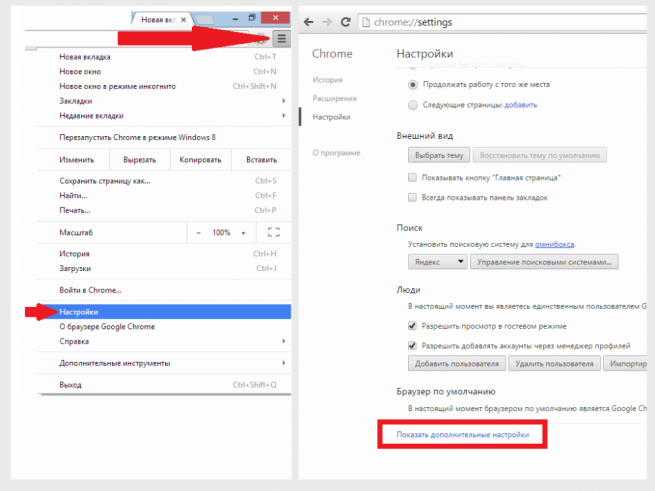Expand Дополнительные инструменты submenu
This screenshot has width=655, height=491.
pyautogui.click(x=164, y=363)
